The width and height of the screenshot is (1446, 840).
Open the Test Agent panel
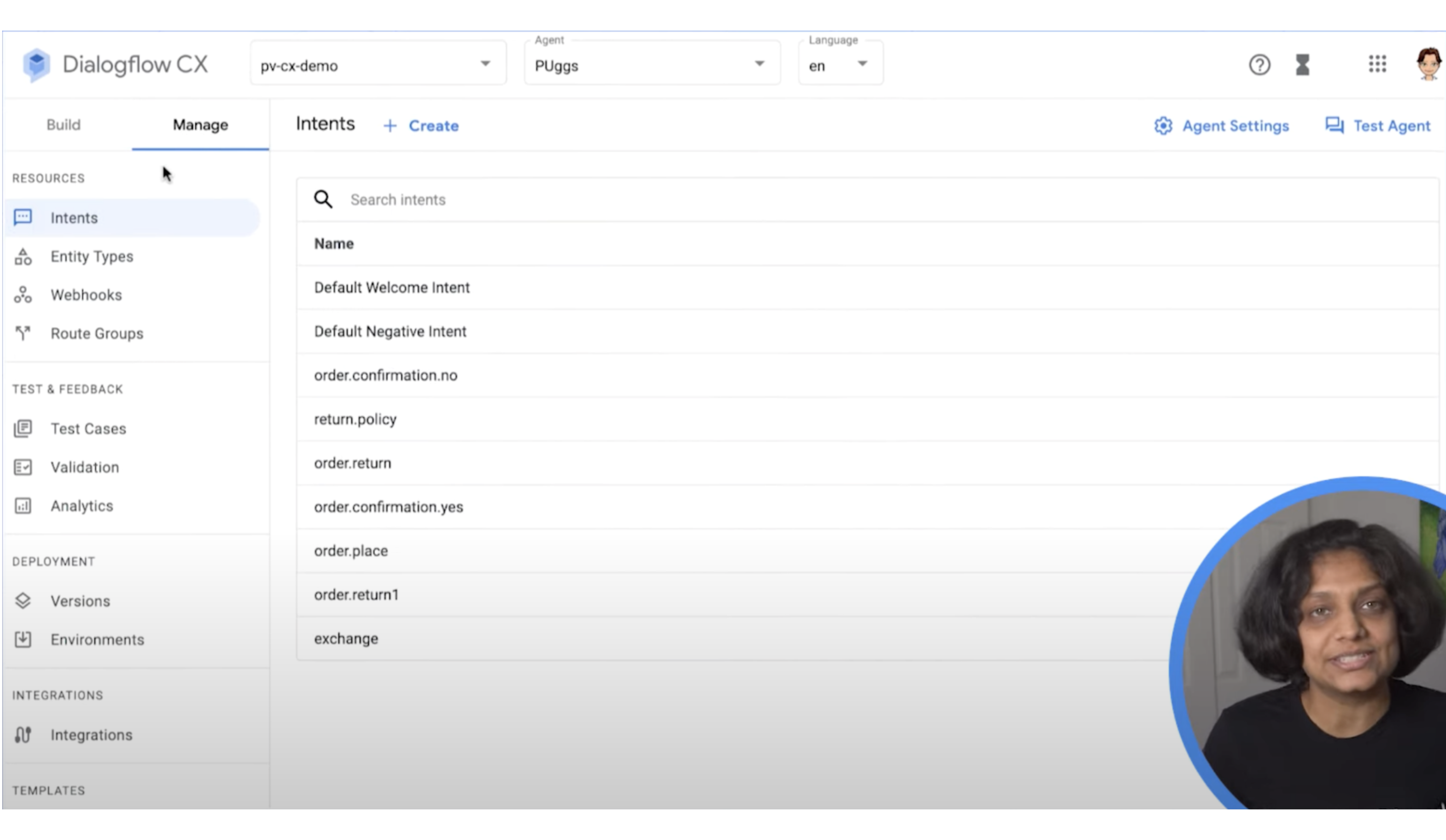[x=1378, y=126]
